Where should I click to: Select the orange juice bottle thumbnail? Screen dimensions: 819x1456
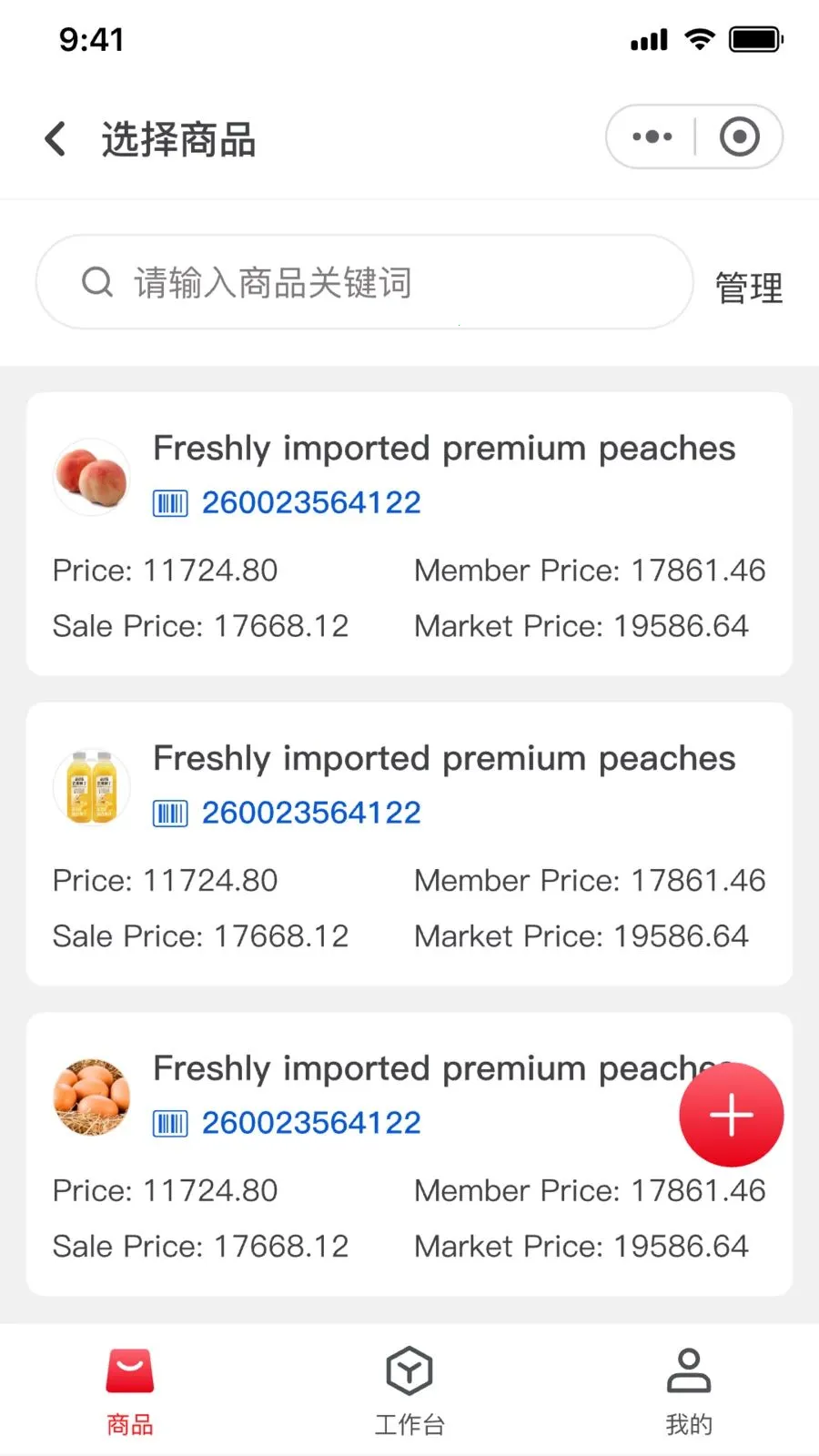click(92, 787)
